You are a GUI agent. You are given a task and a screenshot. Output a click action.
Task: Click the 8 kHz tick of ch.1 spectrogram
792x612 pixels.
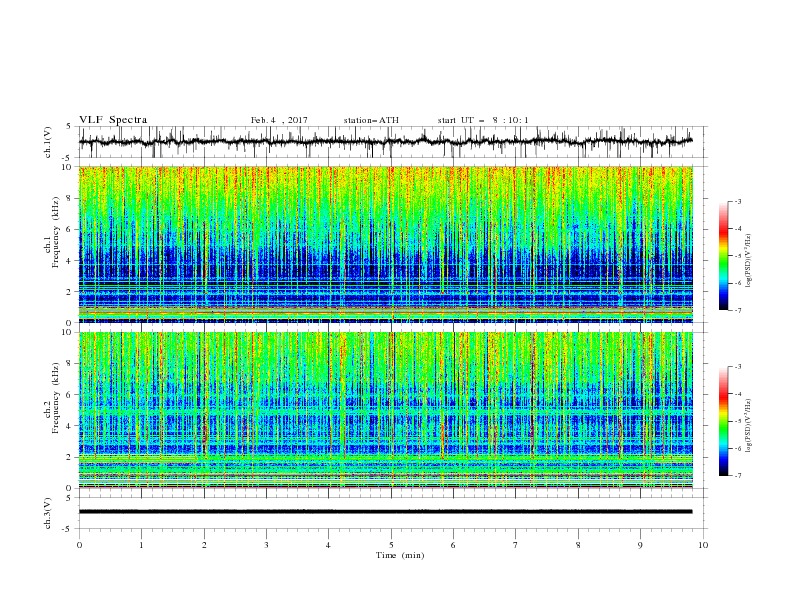point(70,198)
